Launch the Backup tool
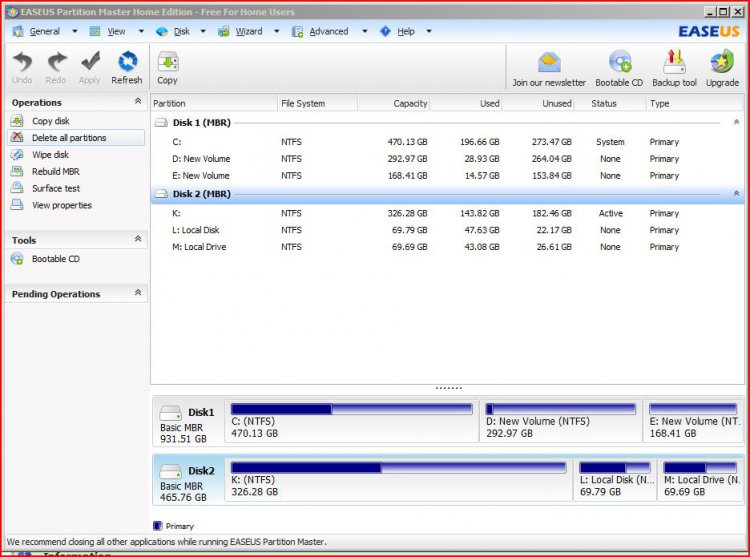The width and height of the screenshot is (750, 557). (674, 68)
